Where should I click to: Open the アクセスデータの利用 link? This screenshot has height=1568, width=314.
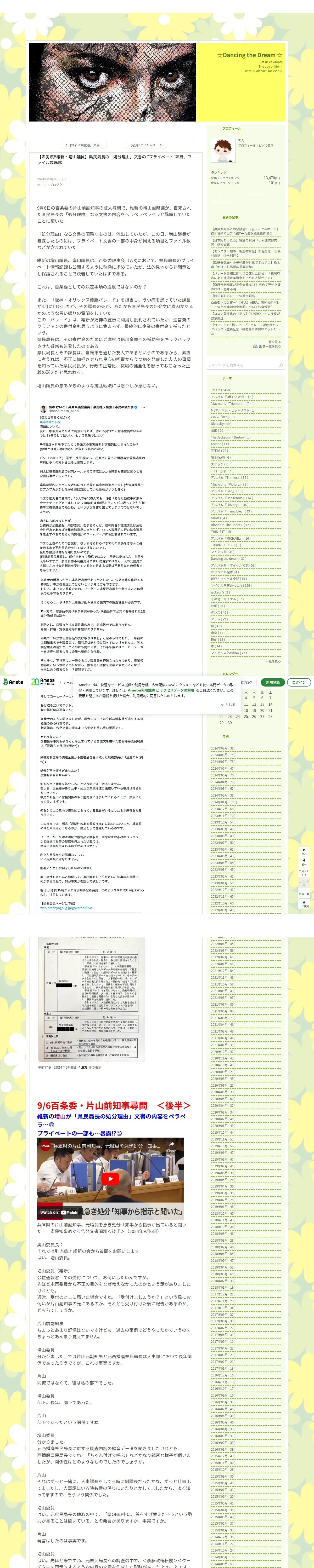(x=177, y=690)
